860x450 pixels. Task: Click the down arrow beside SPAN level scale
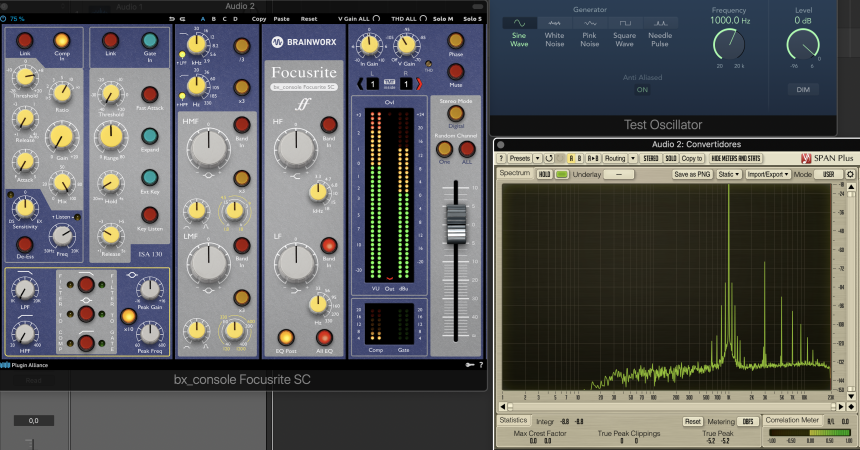tap(851, 396)
